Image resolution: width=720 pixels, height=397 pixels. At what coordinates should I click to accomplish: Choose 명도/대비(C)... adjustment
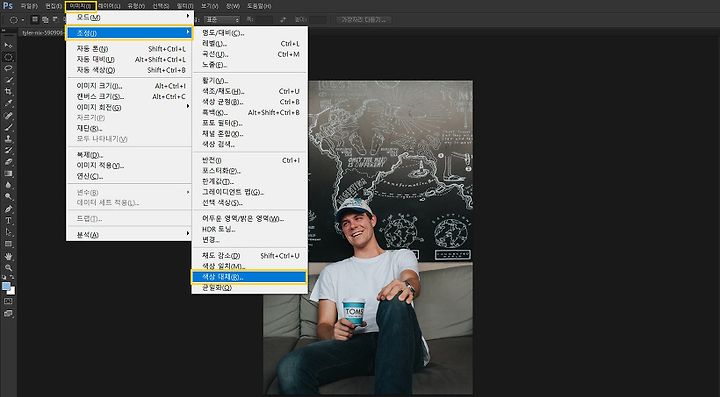tap(249, 33)
